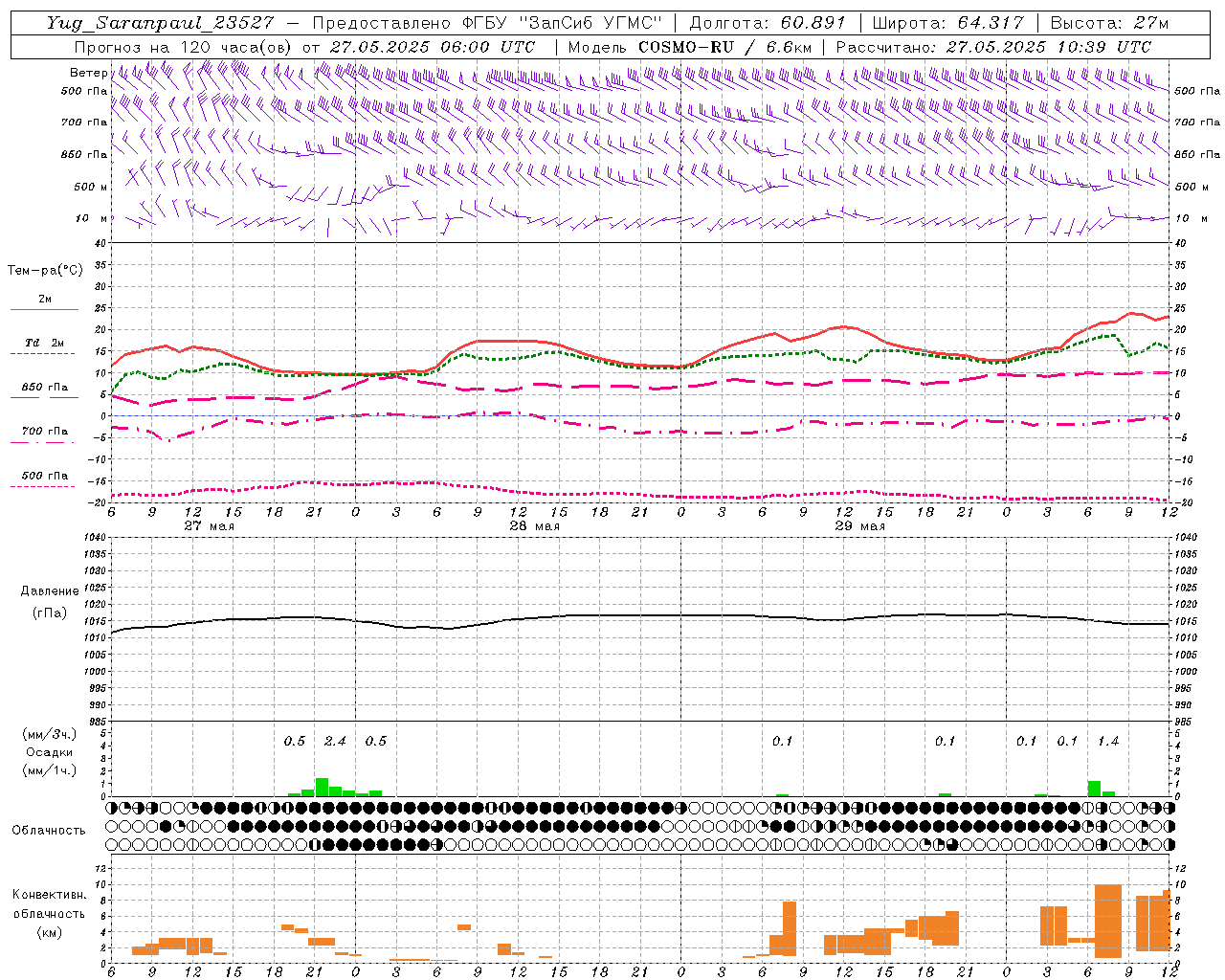Click the '27 мая' date label

point(209,526)
